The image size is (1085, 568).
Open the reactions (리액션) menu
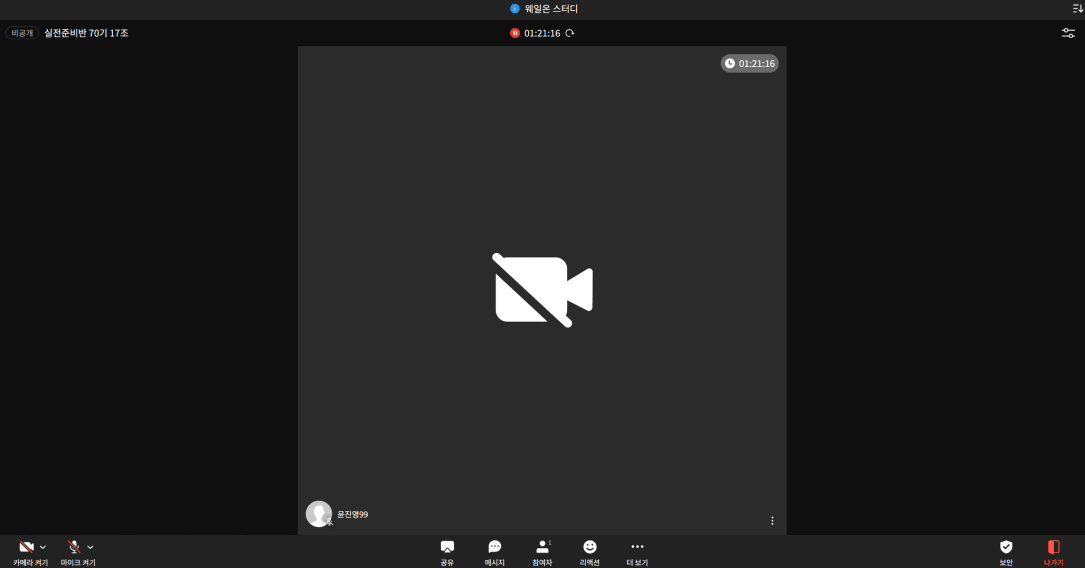pos(590,553)
